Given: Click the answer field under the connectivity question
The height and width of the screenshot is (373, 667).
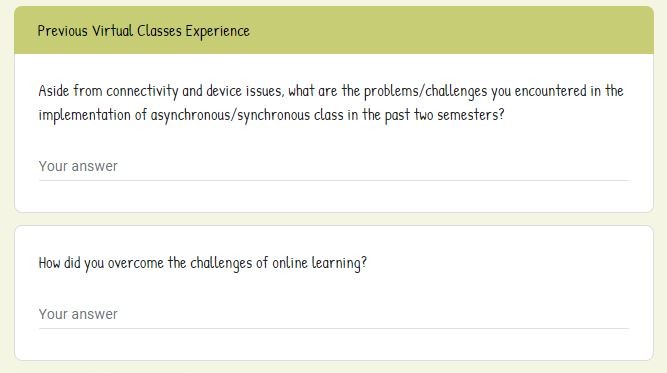Looking at the screenshot, I should coord(334,166).
